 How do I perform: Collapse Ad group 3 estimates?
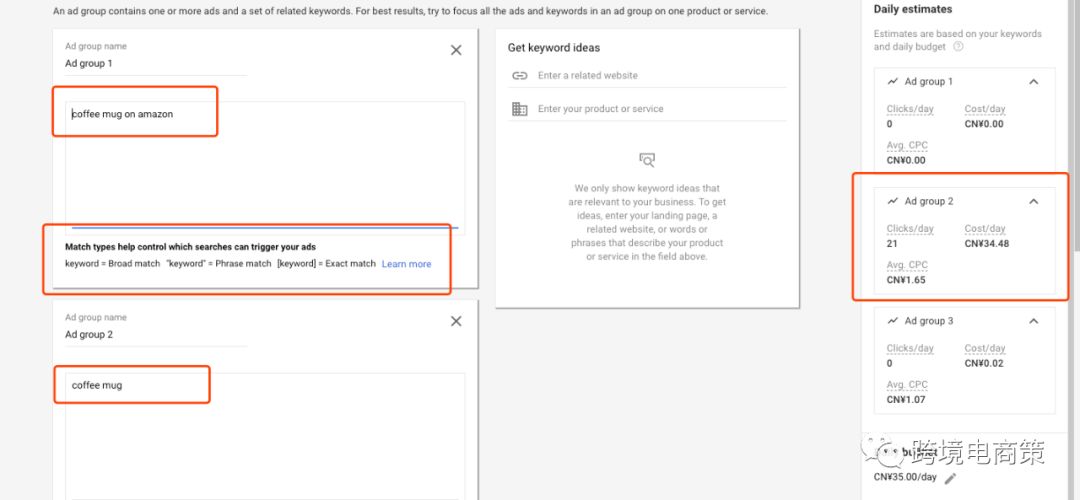pyautogui.click(x=1033, y=321)
